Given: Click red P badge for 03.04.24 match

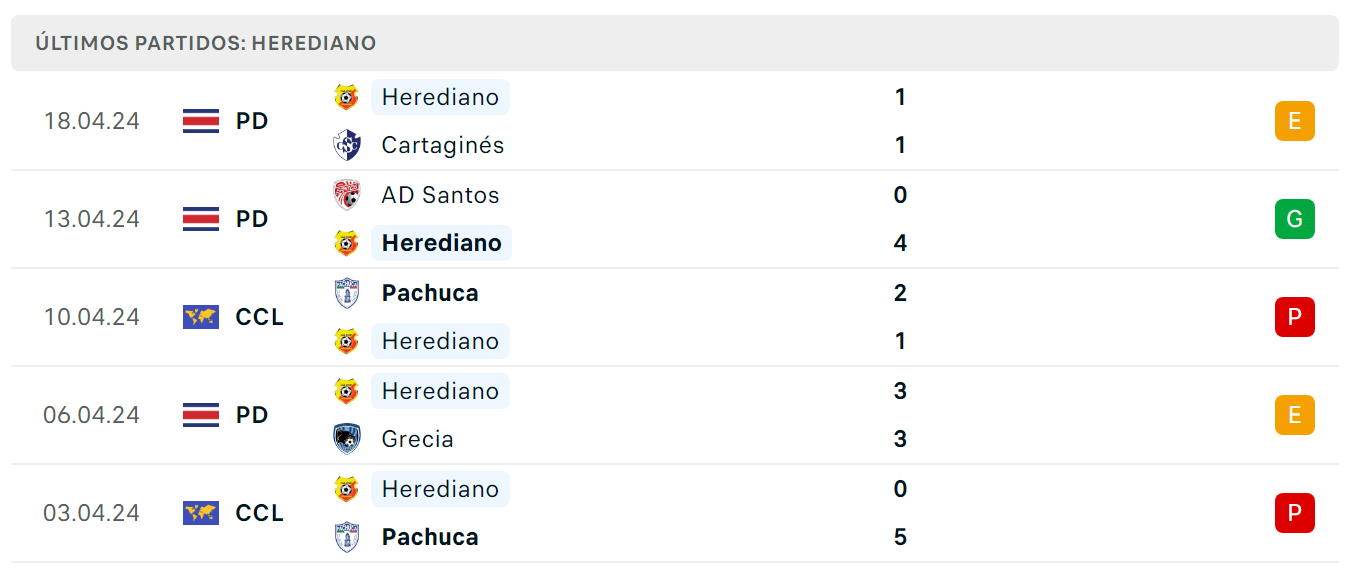Looking at the screenshot, I should point(1294,513).
